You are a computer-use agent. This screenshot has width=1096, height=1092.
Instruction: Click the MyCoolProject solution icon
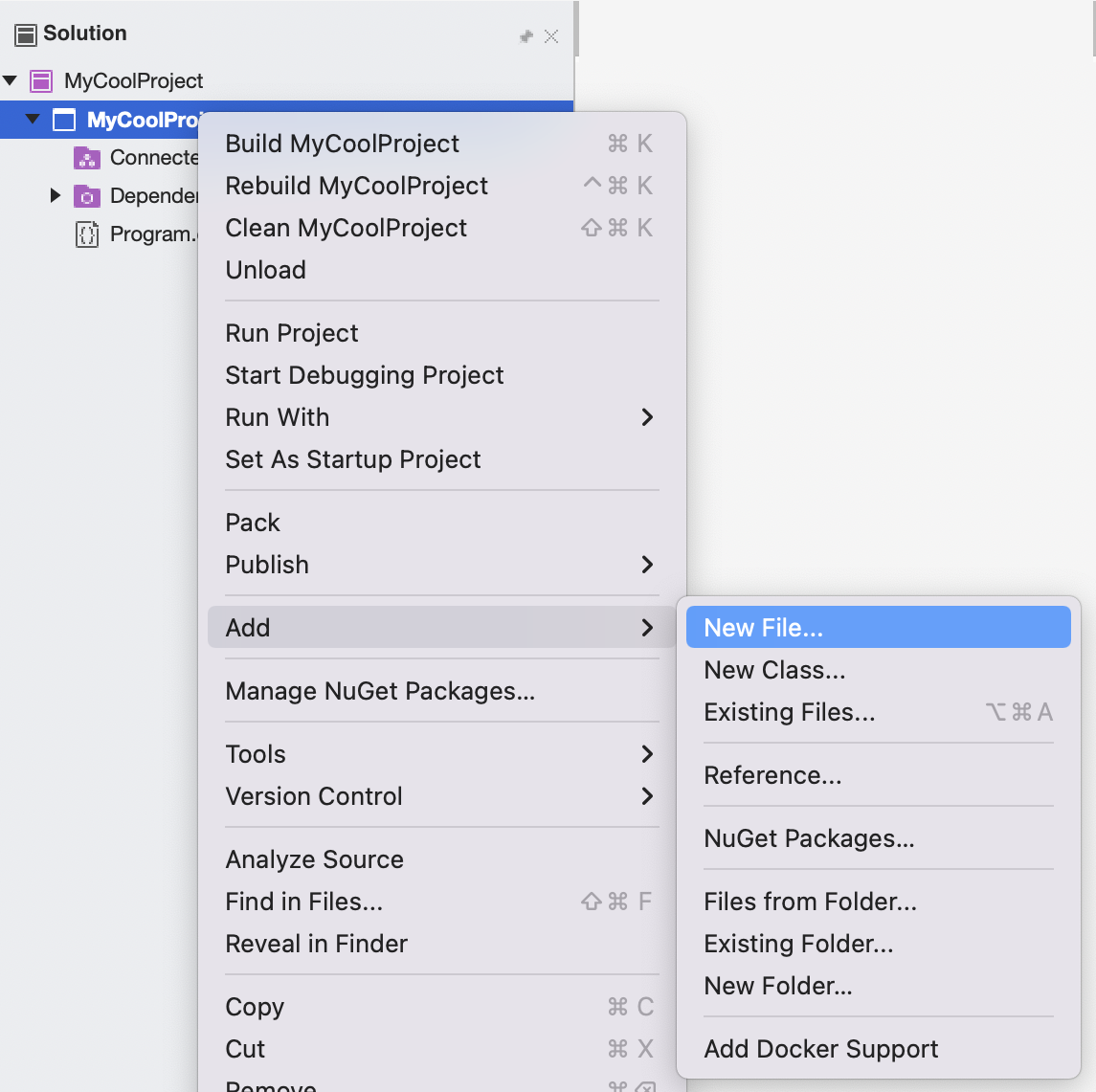tap(40, 80)
